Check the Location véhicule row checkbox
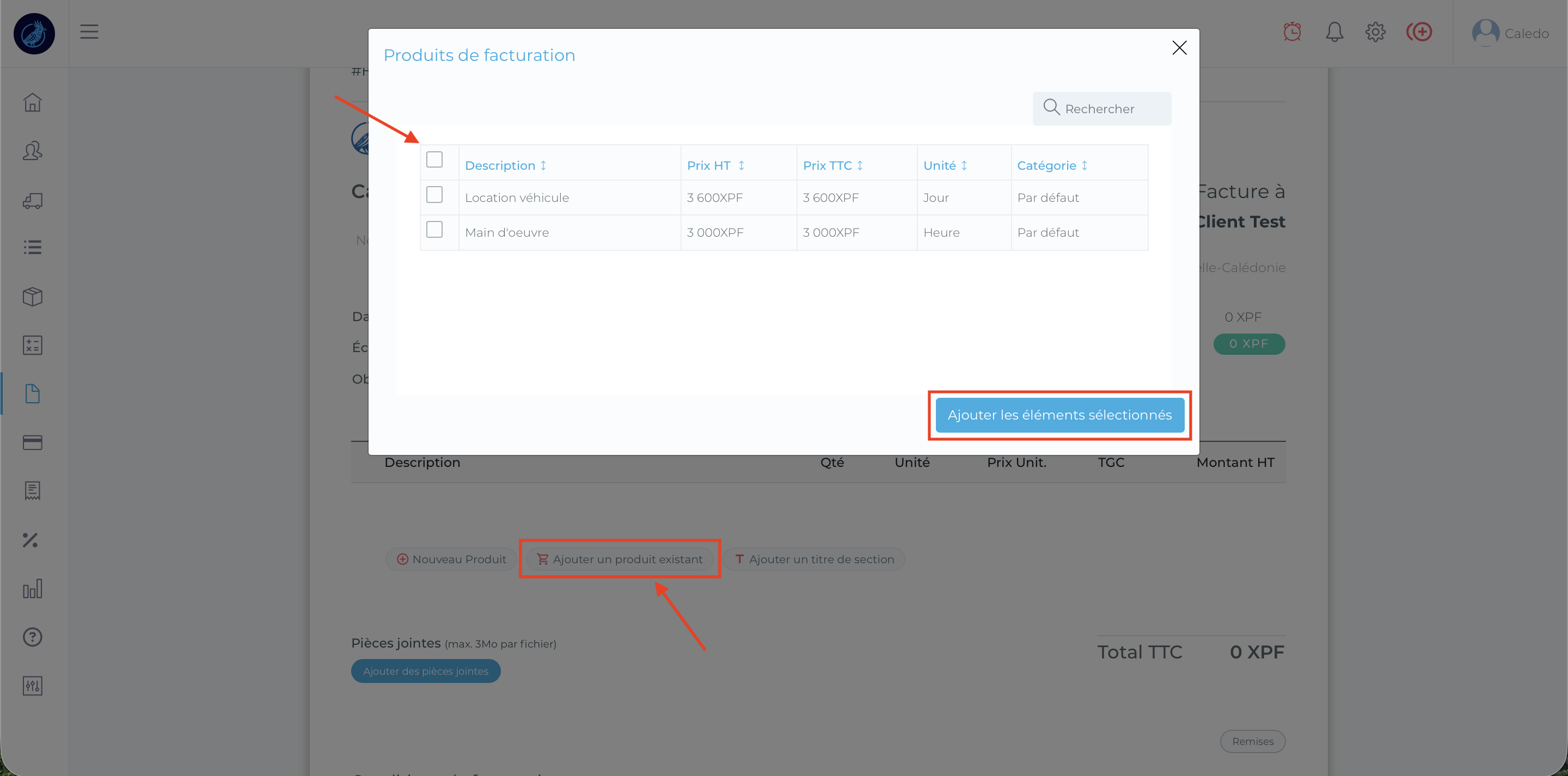This screenshot has height=776, width=1568. coord(434,195)
